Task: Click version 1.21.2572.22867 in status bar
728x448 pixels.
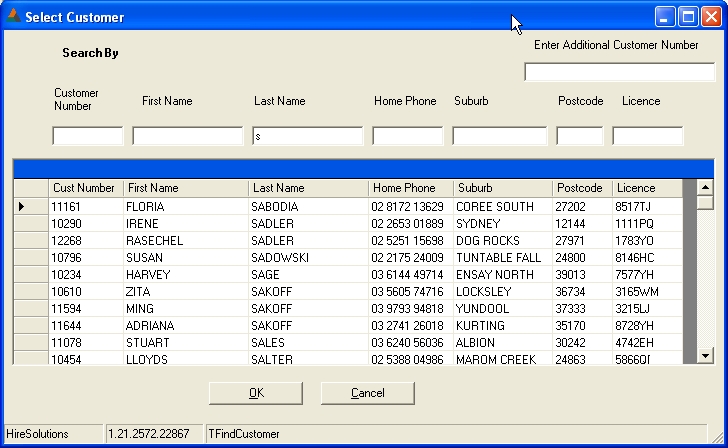Action: pos(149,434)
